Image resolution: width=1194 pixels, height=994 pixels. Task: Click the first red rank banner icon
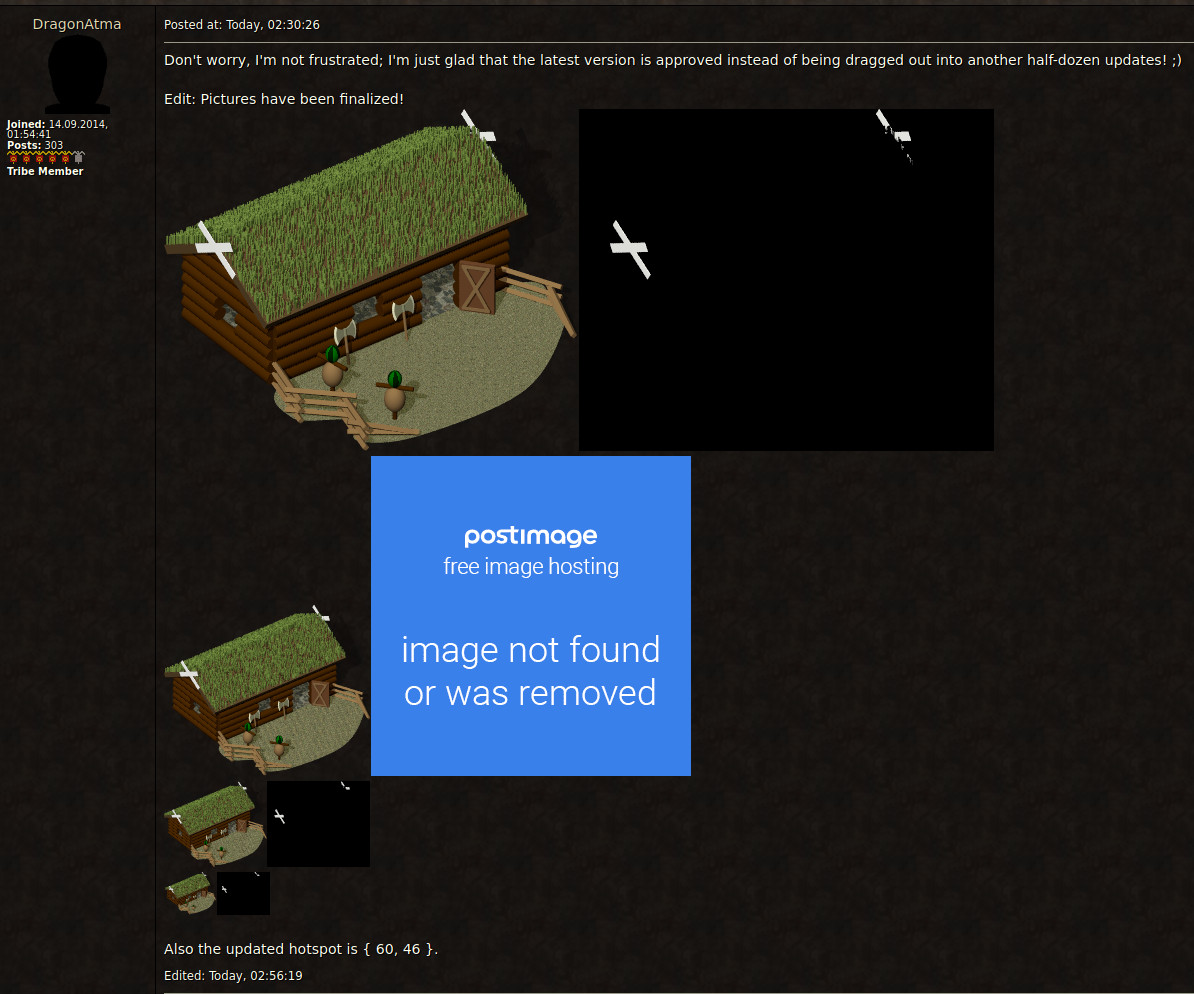pos(13,158)
